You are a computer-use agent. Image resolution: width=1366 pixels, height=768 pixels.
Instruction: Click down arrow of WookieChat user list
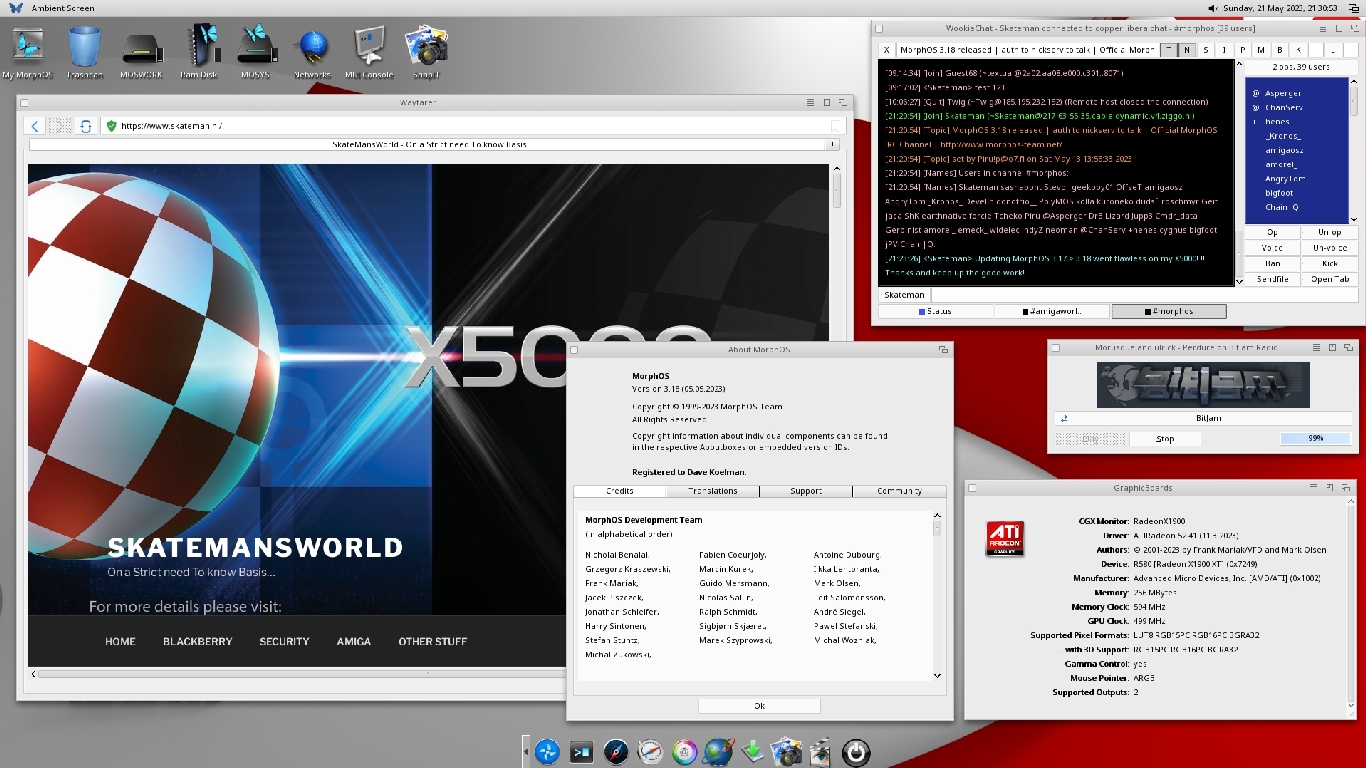tap(1353, 219)
